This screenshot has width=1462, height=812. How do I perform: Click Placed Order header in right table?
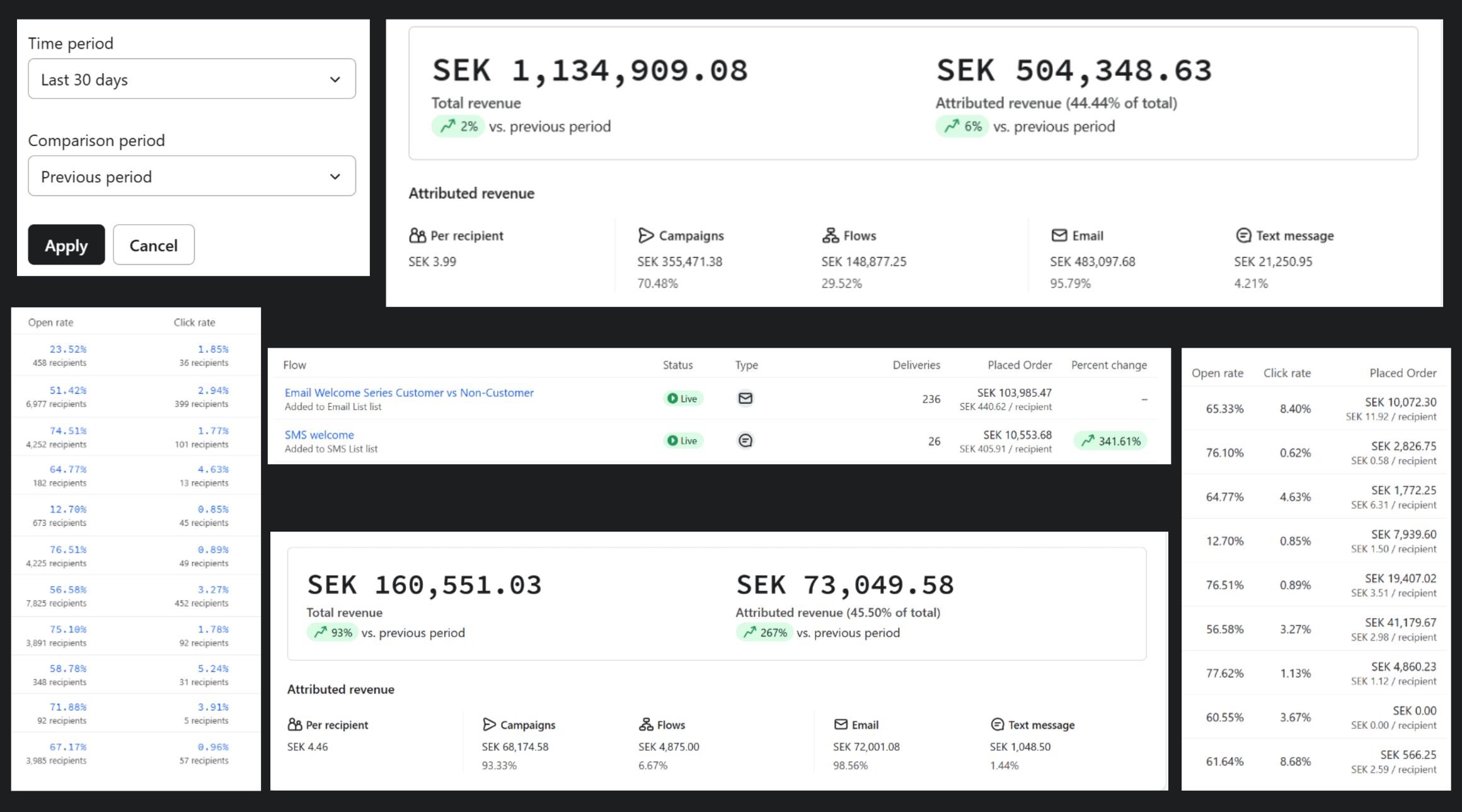click(1403, 373)
